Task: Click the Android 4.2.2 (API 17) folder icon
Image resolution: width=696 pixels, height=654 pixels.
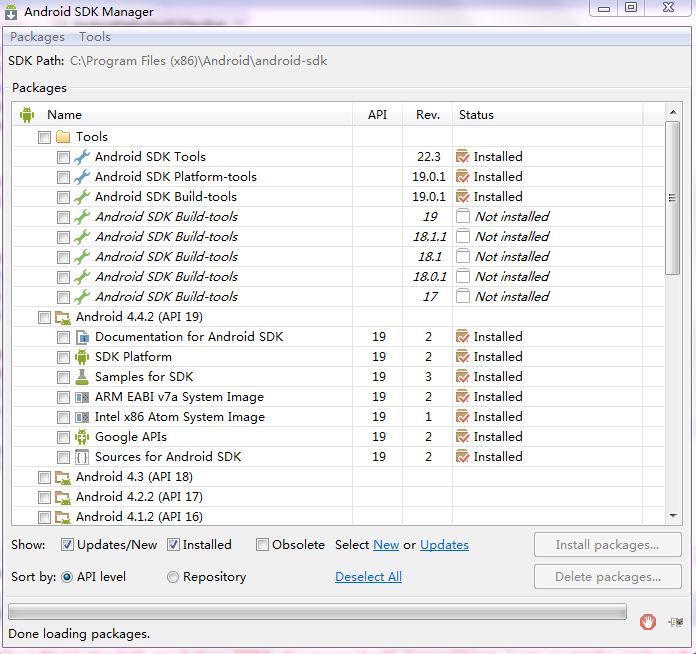Action: (x=63, y=497)
